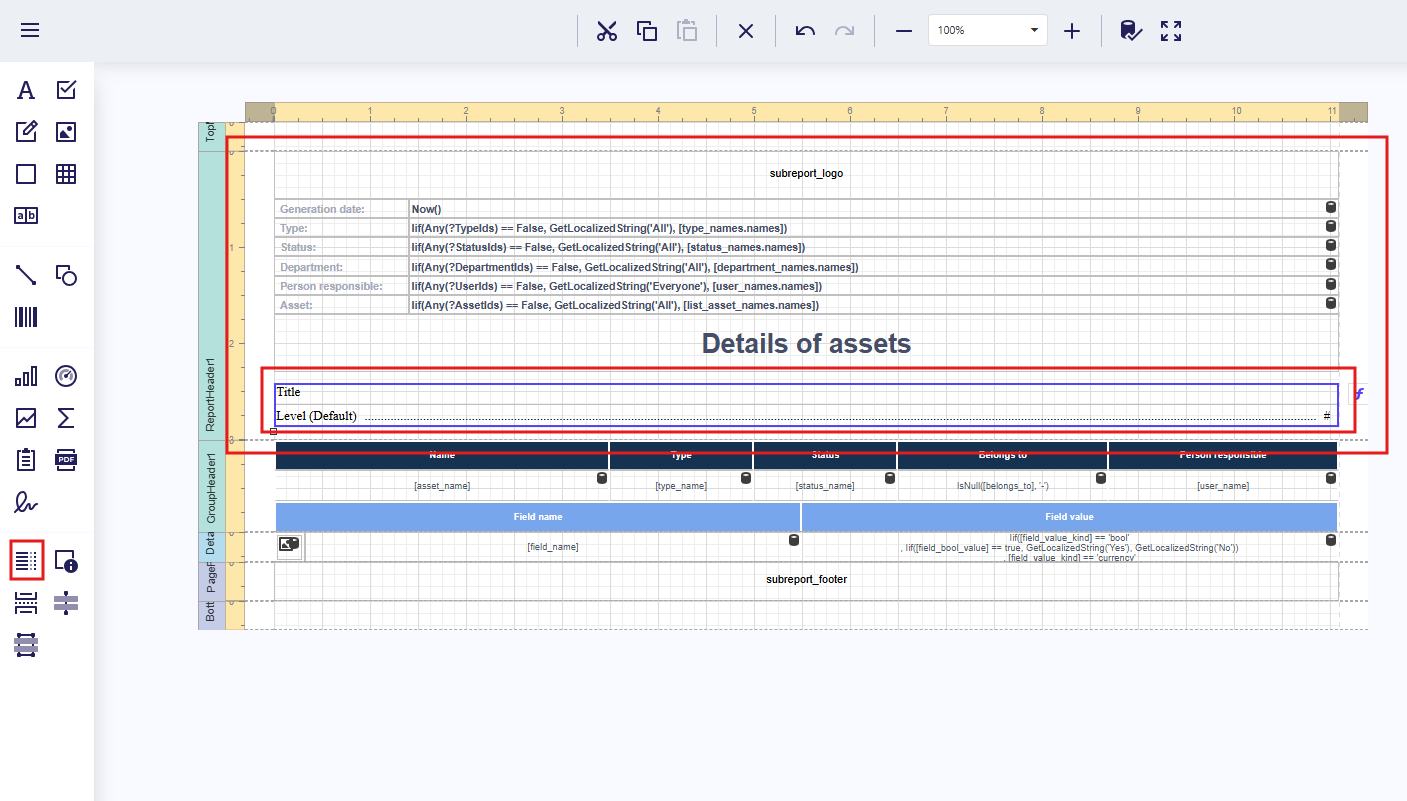1407x801 pixels.
Task: Delete selection with the X icon
Action: pos(746,30)
